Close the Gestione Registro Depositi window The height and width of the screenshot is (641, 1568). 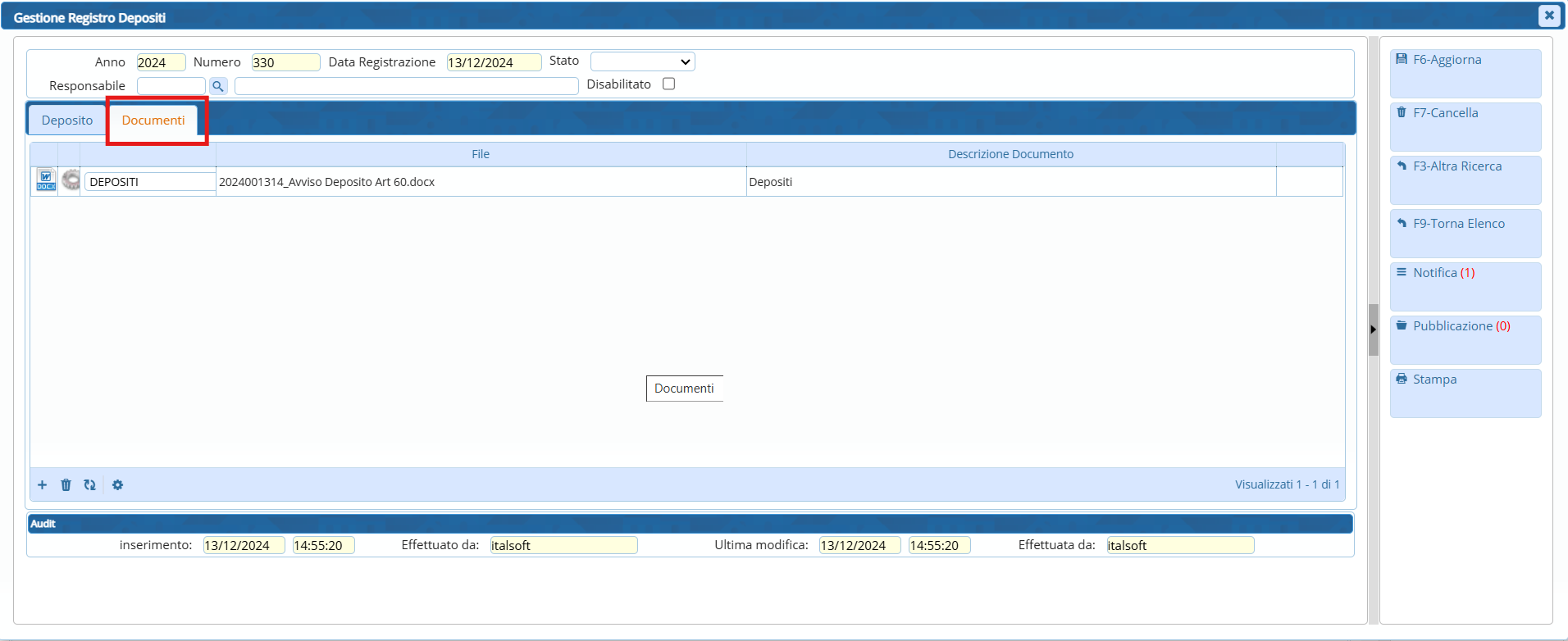pos(1548,16)
